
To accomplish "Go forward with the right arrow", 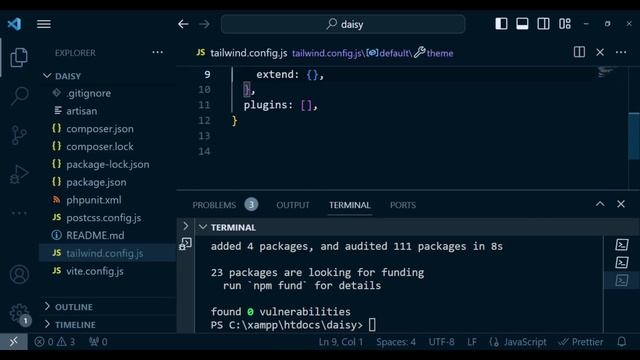I will tap(204, 24).
